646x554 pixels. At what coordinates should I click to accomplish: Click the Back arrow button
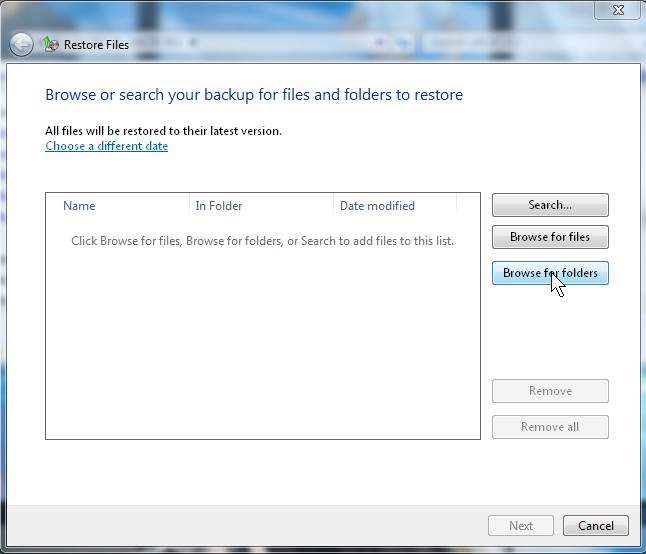pyautogui.click(x=22, y=44)
